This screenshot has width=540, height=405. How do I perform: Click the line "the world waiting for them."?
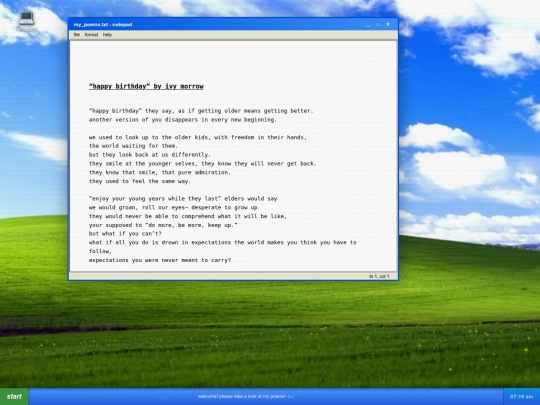coord(133,146)
